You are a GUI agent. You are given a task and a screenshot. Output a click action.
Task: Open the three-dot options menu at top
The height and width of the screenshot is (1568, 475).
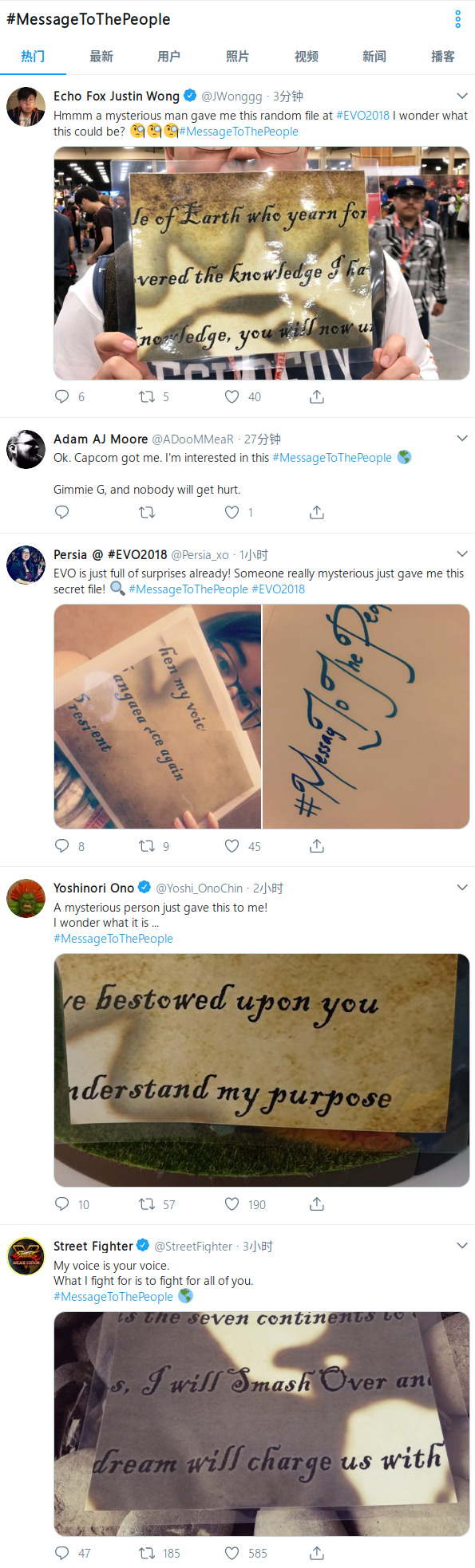point(457,19)
